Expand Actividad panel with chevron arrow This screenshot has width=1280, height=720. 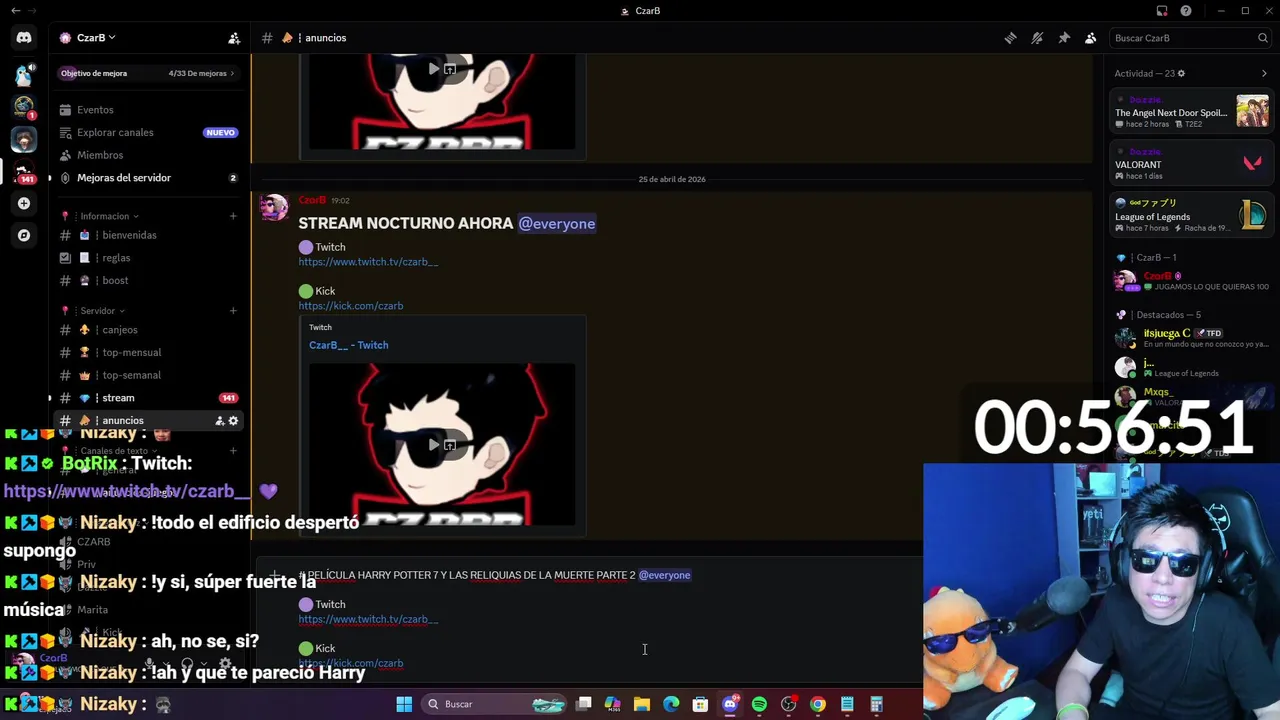(1264, 73)
